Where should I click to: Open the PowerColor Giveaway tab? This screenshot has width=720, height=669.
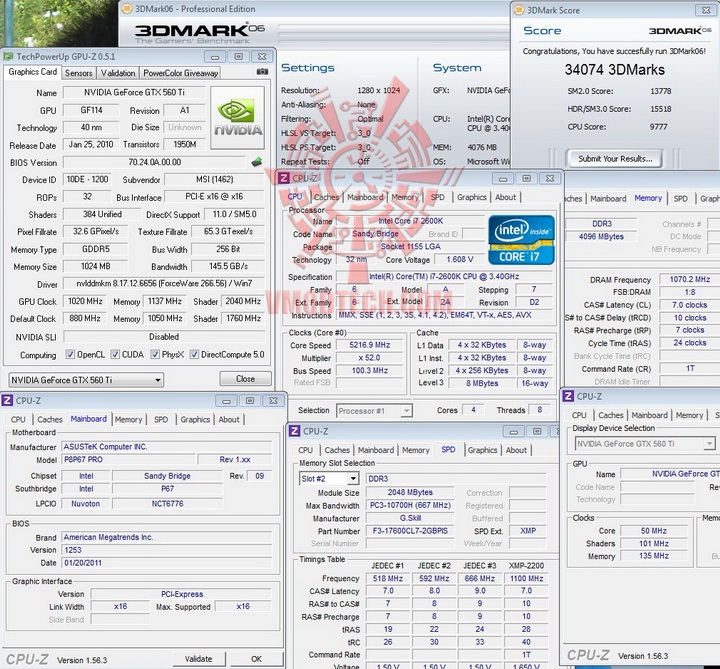[x=180, y=73]
